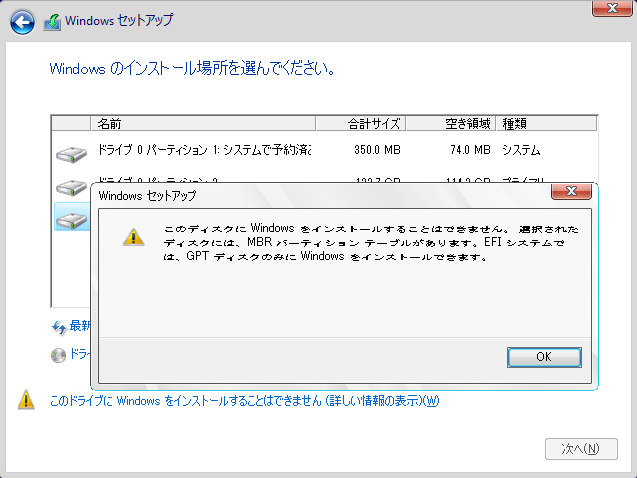Open 'このドライブに Windows をインストールすることはできません' link
This screenshot has height=478, width=637.
pos(244,401)
